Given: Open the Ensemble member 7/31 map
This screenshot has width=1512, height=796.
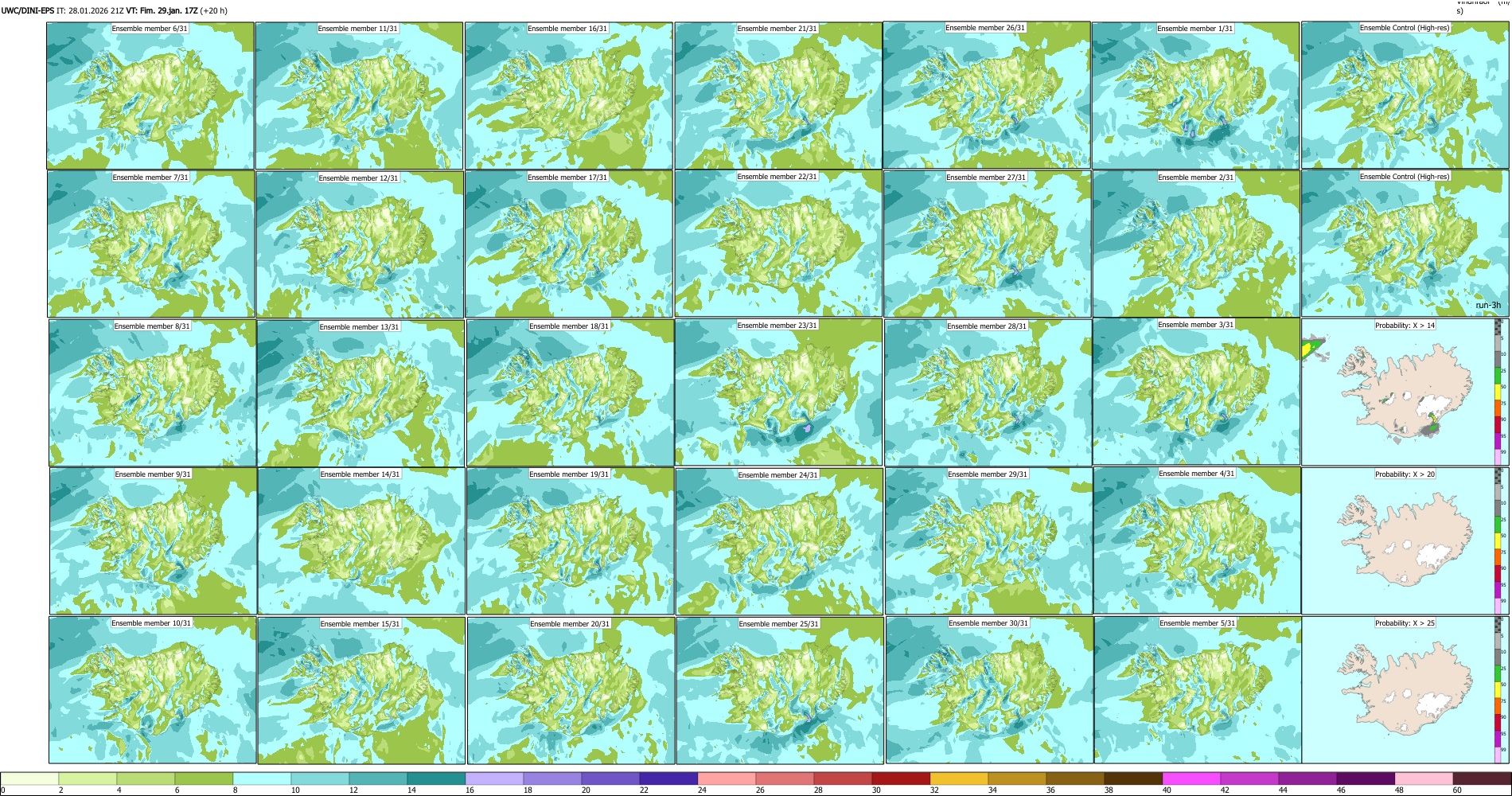Looking at the screenshot, I should [x=151, y=244].
